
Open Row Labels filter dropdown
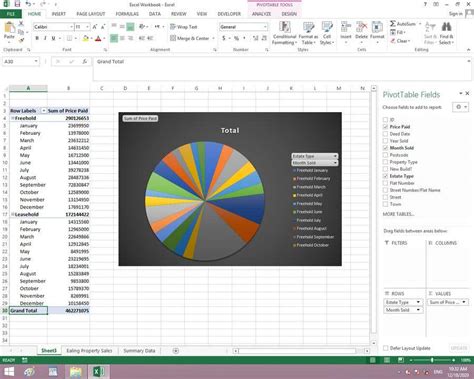pyautogui.click(x=43, y=111)
